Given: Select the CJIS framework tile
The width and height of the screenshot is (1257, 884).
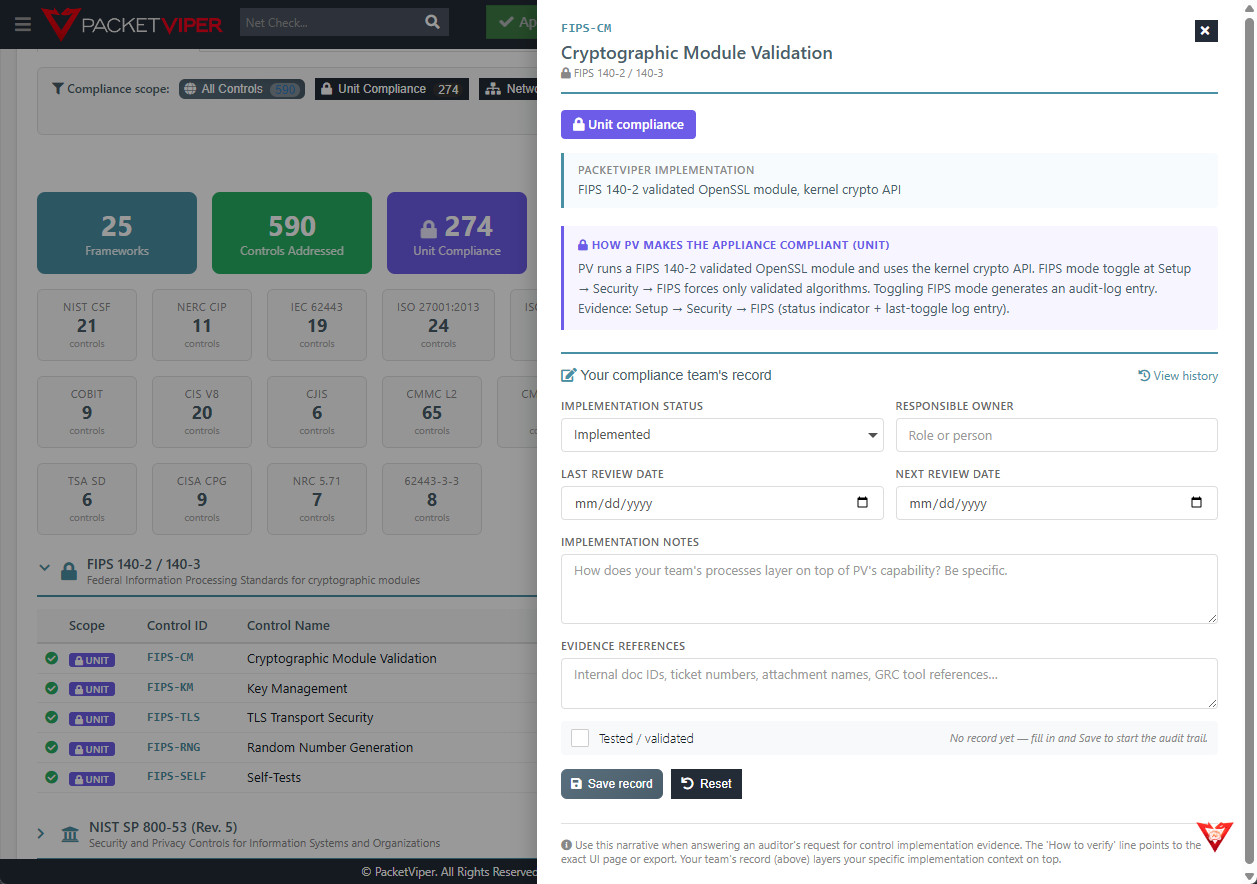Looking at the screenshot, I should click(x=317, y=412).
